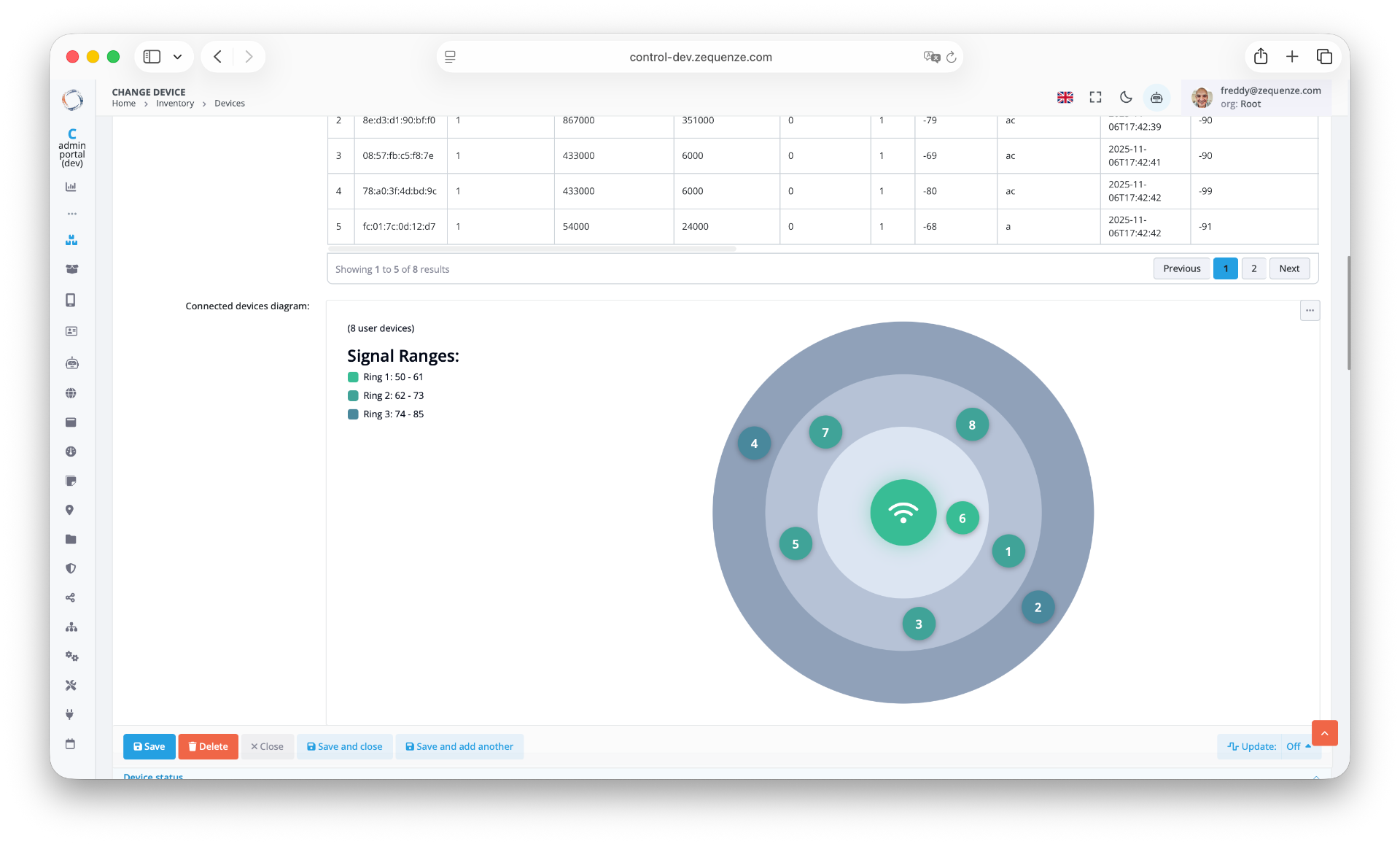Select device node 4 in the diagram
The width and height of the screenshot is (1400, 844).
pos(754,444)
